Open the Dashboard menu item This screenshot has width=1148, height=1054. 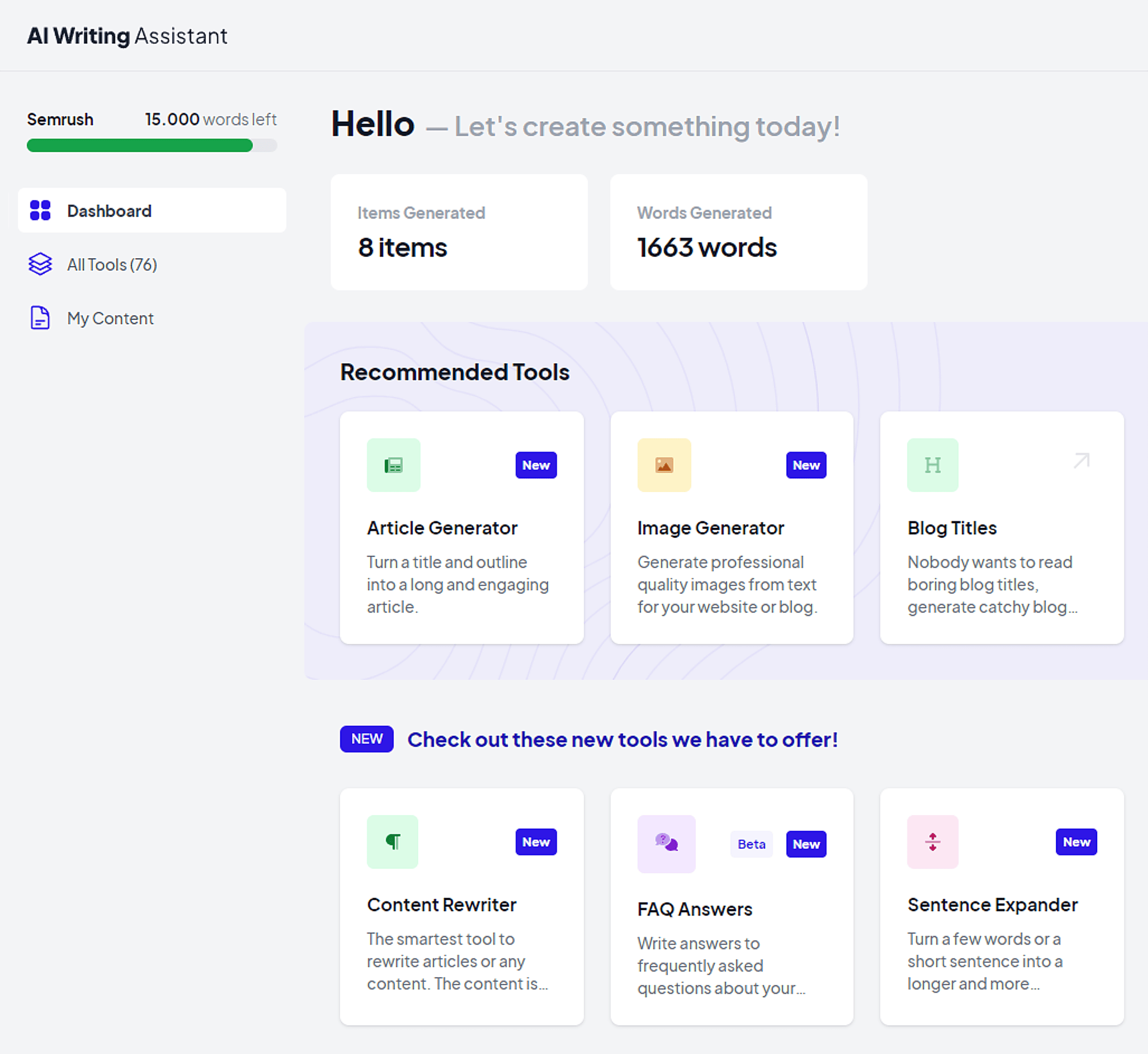[152, 210]
